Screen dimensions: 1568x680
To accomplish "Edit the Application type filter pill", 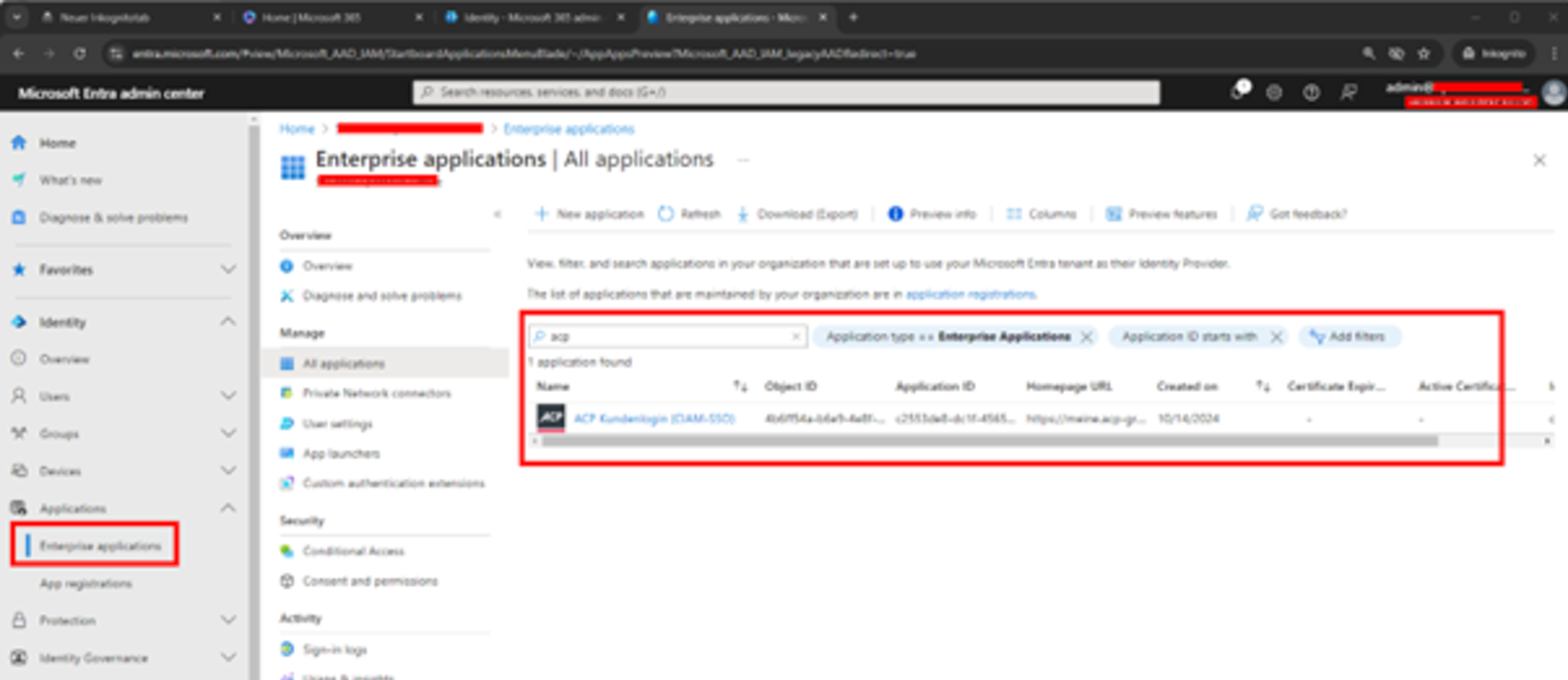I will click(x=948, y=337).
